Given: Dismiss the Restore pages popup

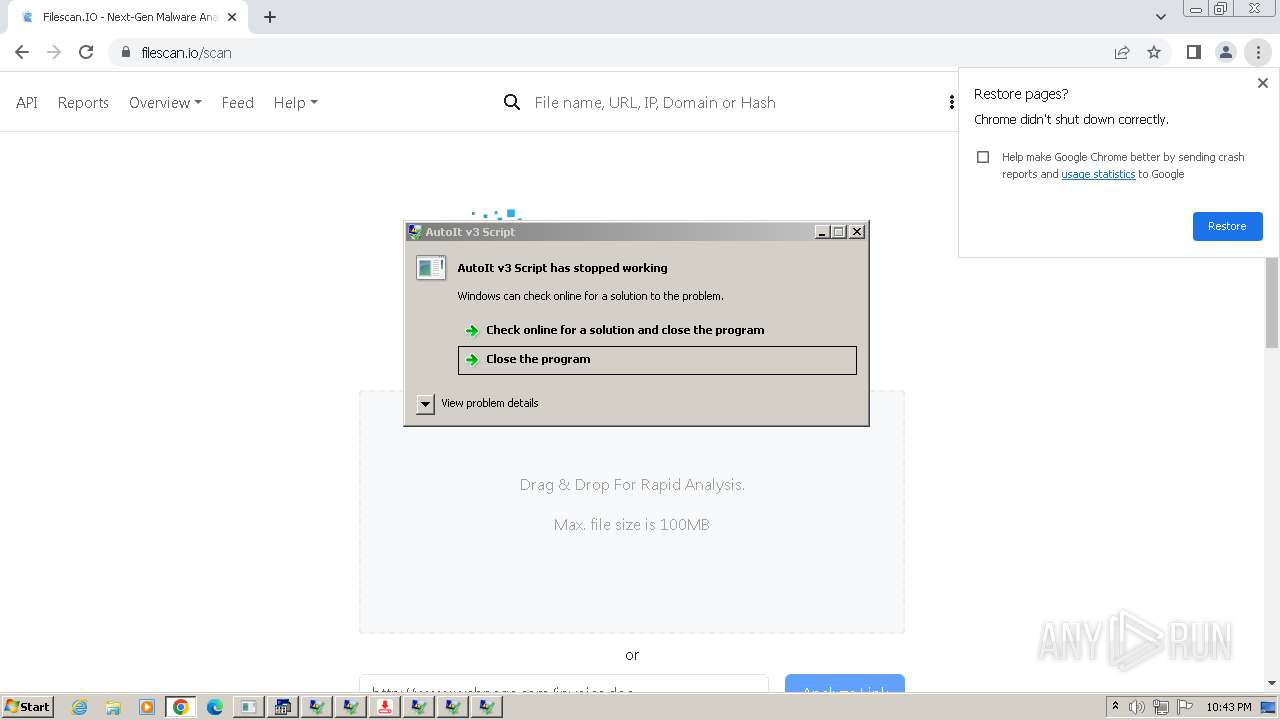Looking at the screenshot, I should pyautogui.click(x=1262, y=84).
